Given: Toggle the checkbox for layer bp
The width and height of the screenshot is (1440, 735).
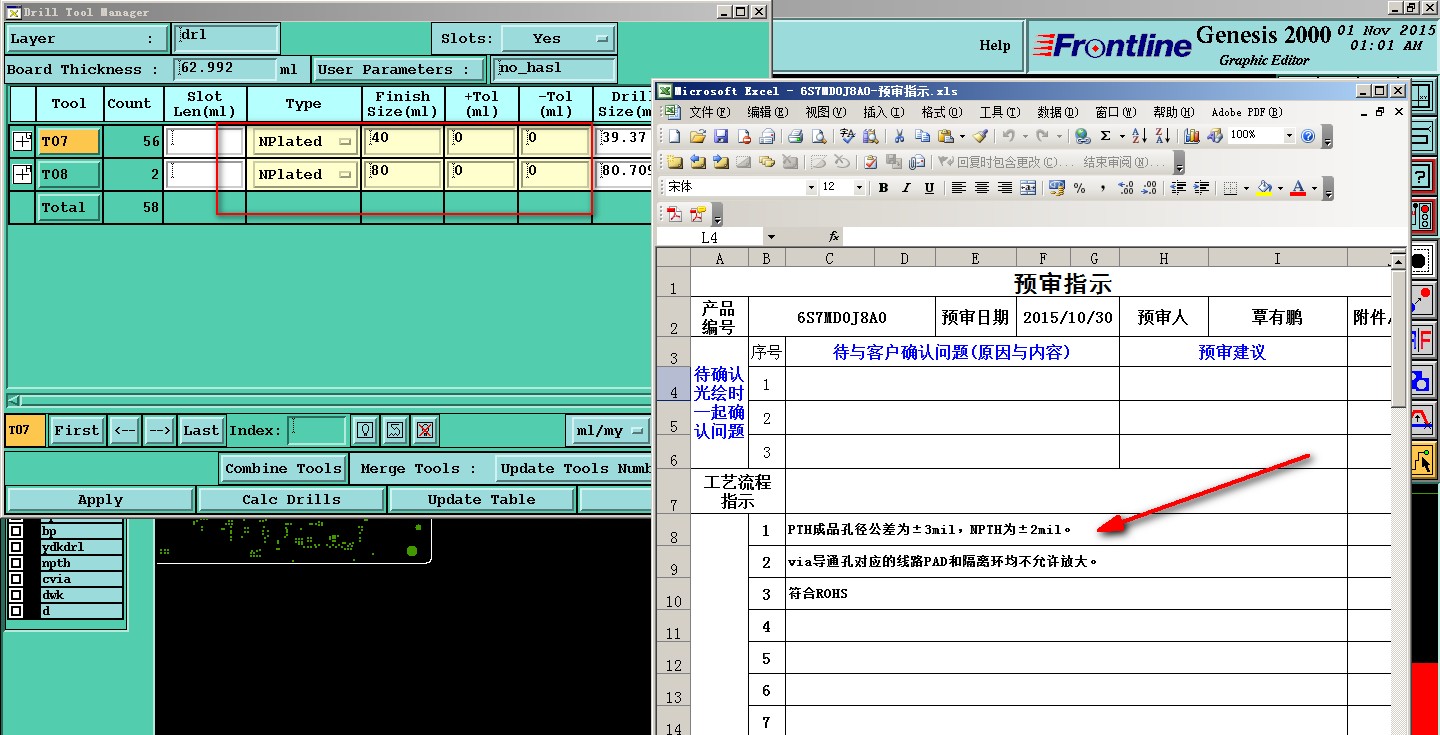Looking at the screenshot, I should click(15, 531).
